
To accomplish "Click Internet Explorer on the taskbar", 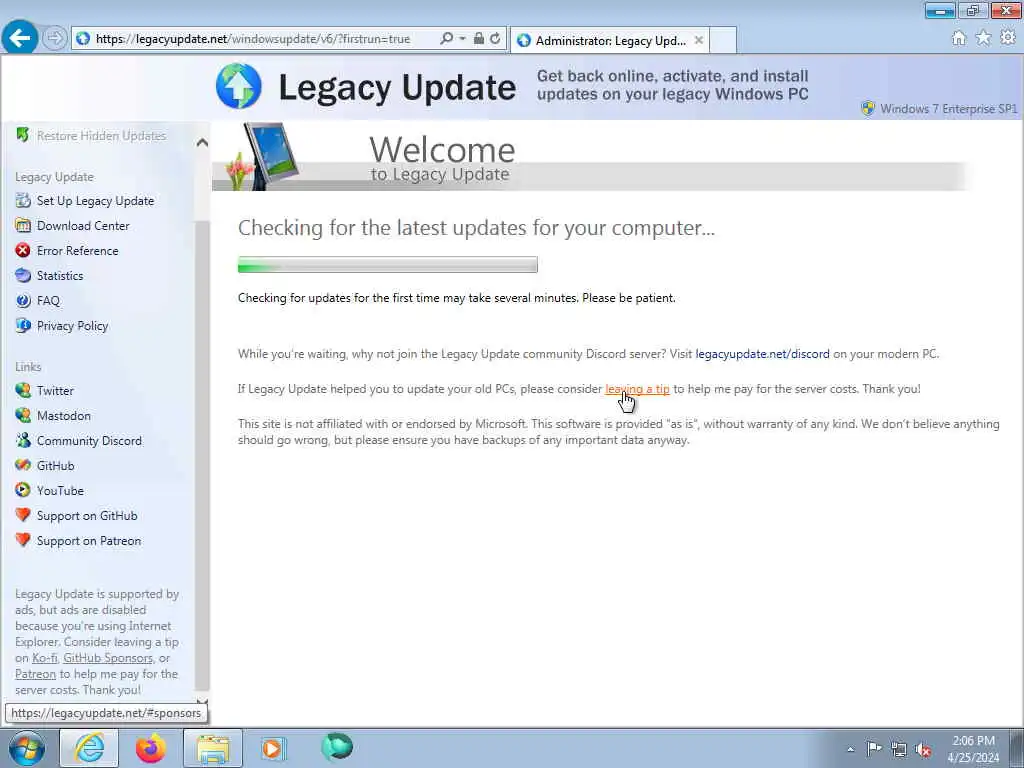I will pos(89,748).
